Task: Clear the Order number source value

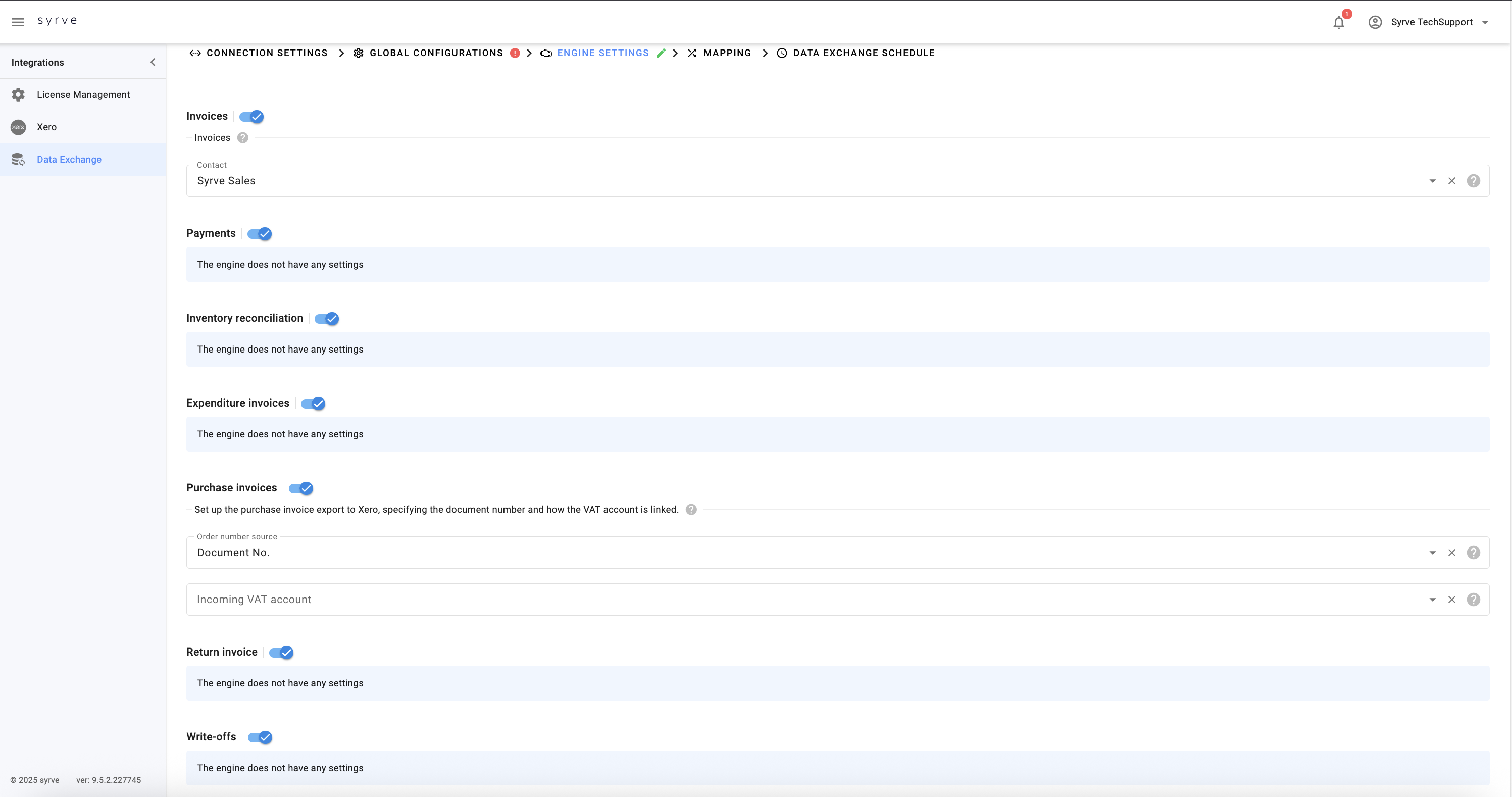Action: pos(1451,552)
